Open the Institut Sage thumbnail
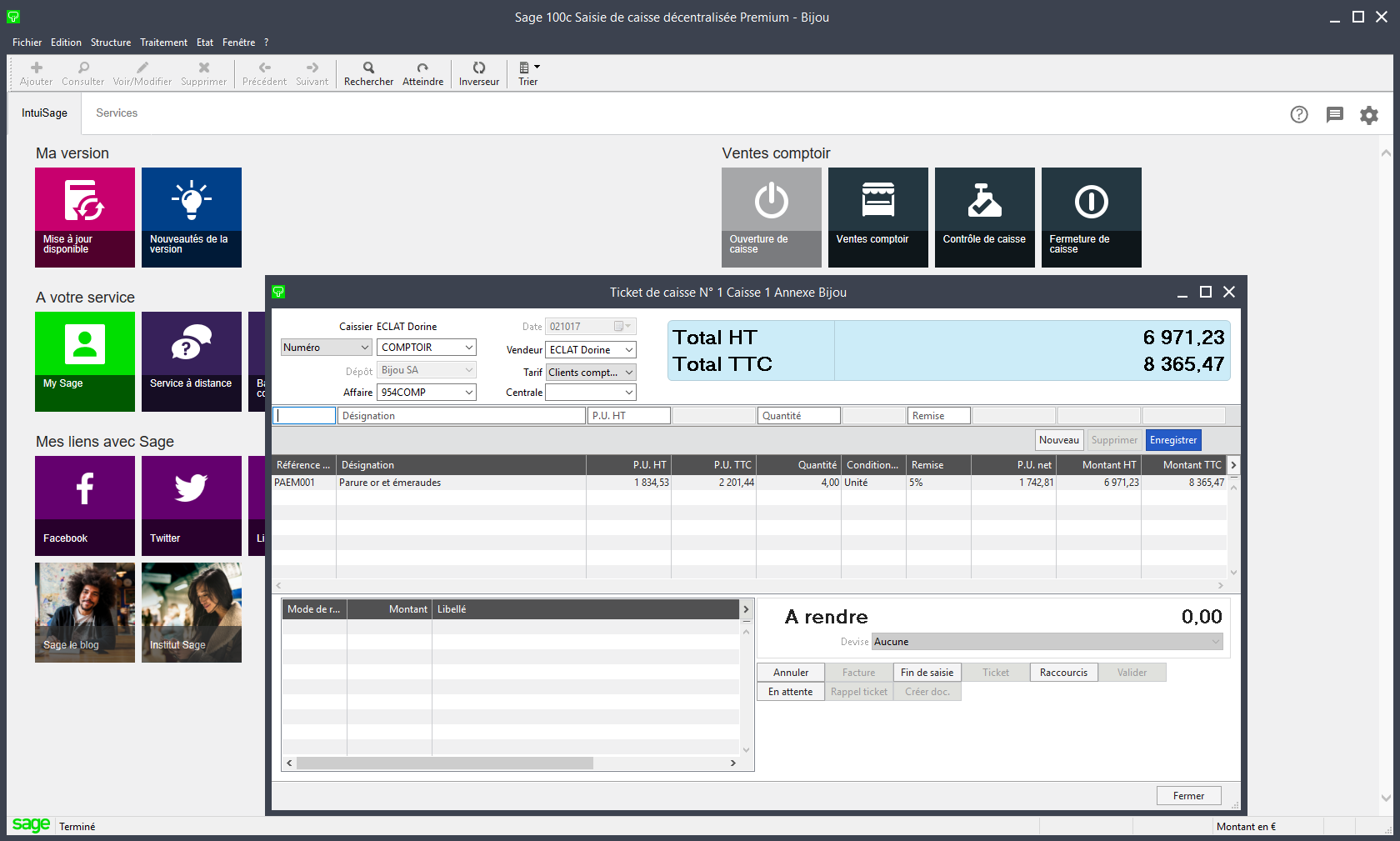1400x841 pixels. click(192, 613)
